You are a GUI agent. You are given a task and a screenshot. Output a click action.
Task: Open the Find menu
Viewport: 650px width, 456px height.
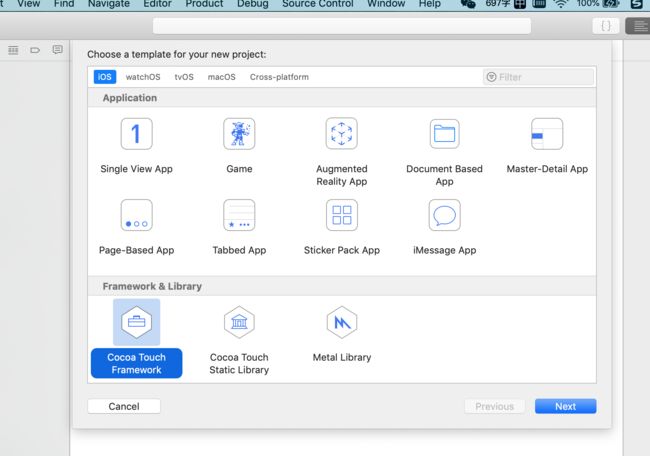[64, 4]
